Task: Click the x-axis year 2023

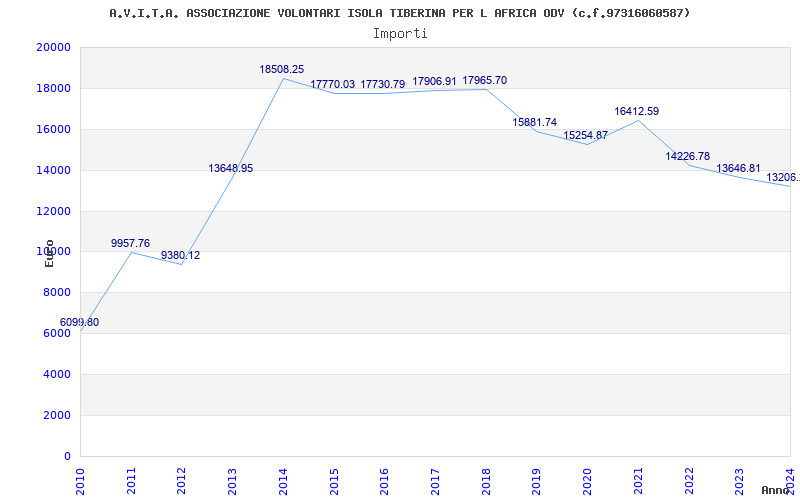Action: pos(739,481)
